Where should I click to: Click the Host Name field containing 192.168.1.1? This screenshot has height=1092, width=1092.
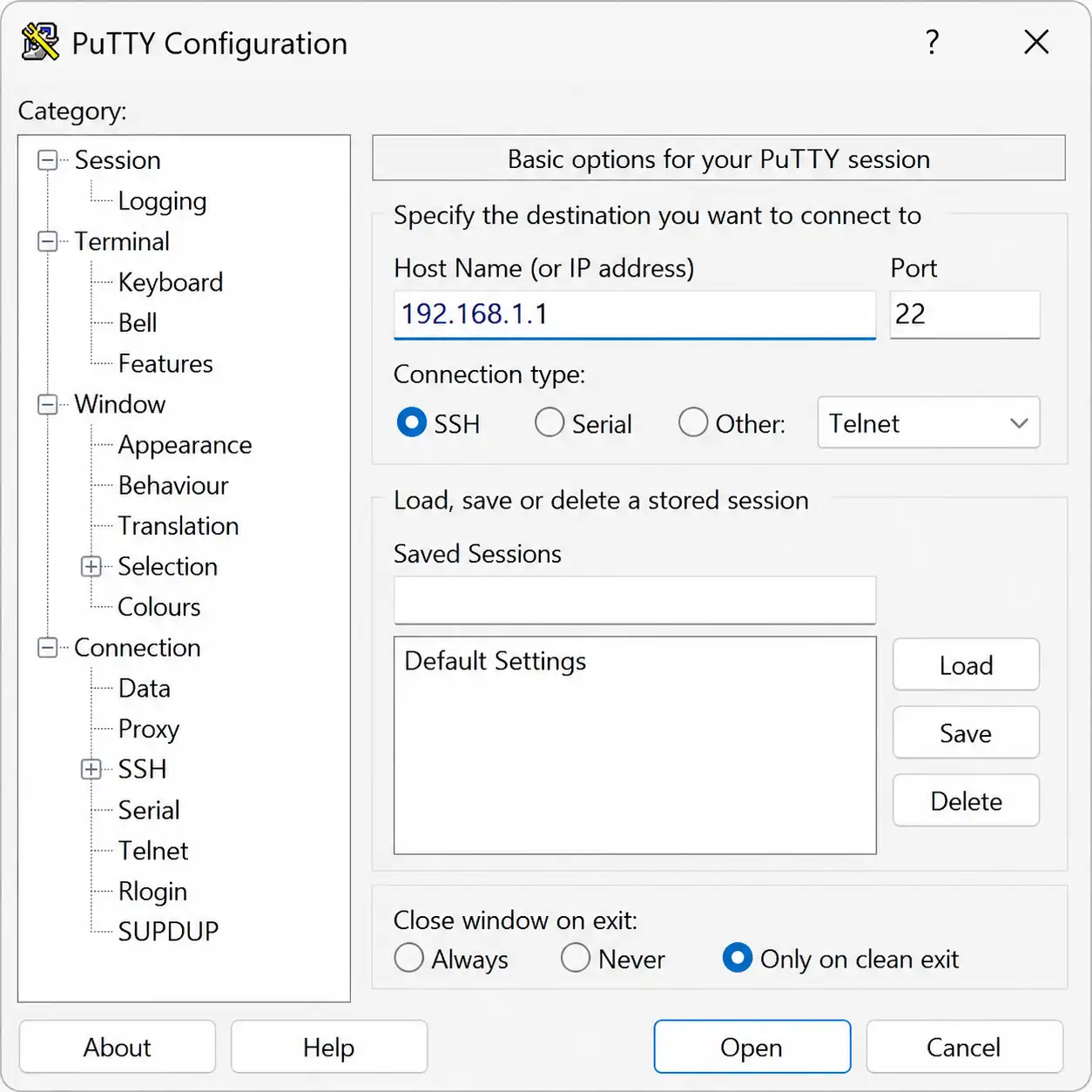click(635, 314)
